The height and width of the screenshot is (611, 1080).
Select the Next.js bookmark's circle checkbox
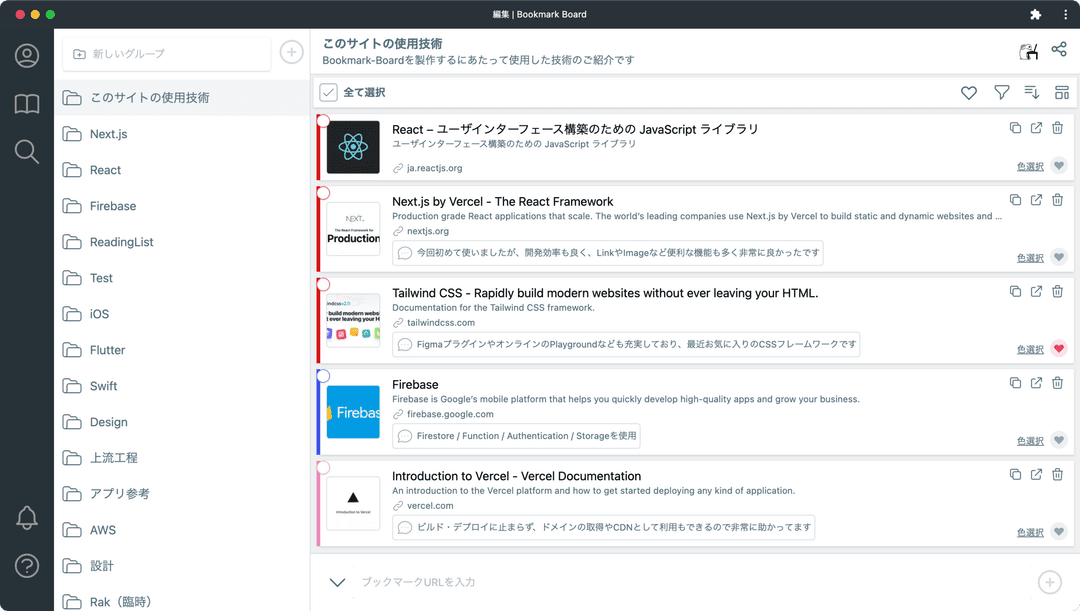(323, 193)
